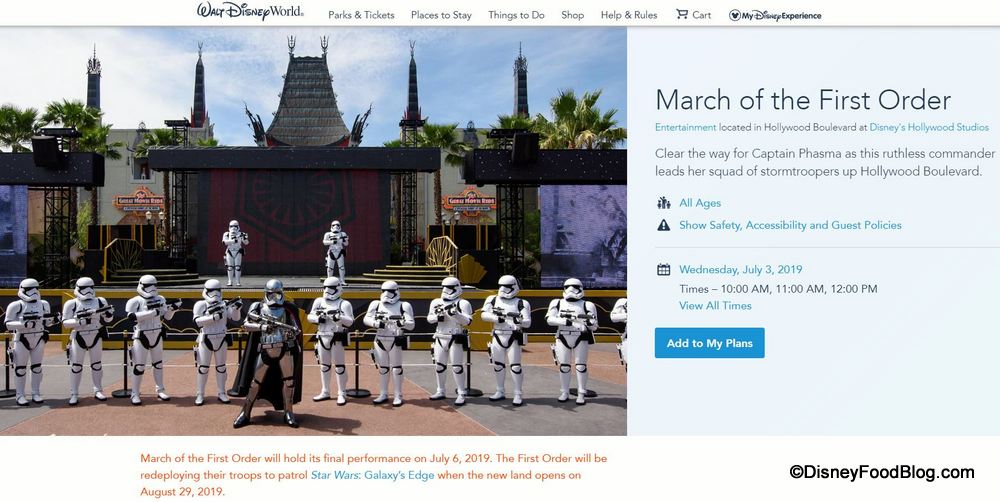
Task: Expand Show Safety, Accessibility and Guest Policies
Action: point(790,226)
